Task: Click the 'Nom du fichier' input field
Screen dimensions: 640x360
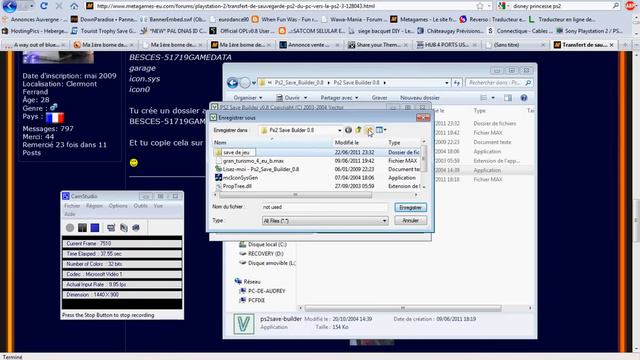Action: [x=324, y=207]
